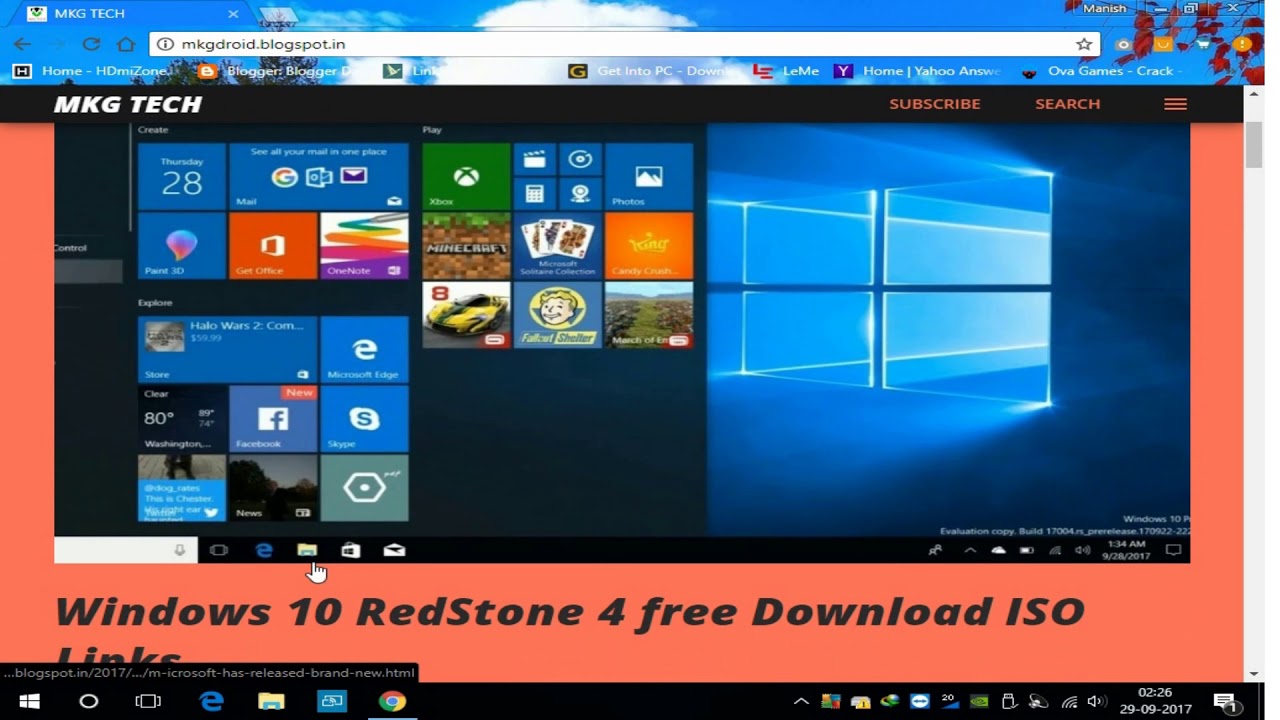The width and height of the screenshot is (1280, 720).
Task: Switch to Chrome on the taskbar
Action: [392, 701]
